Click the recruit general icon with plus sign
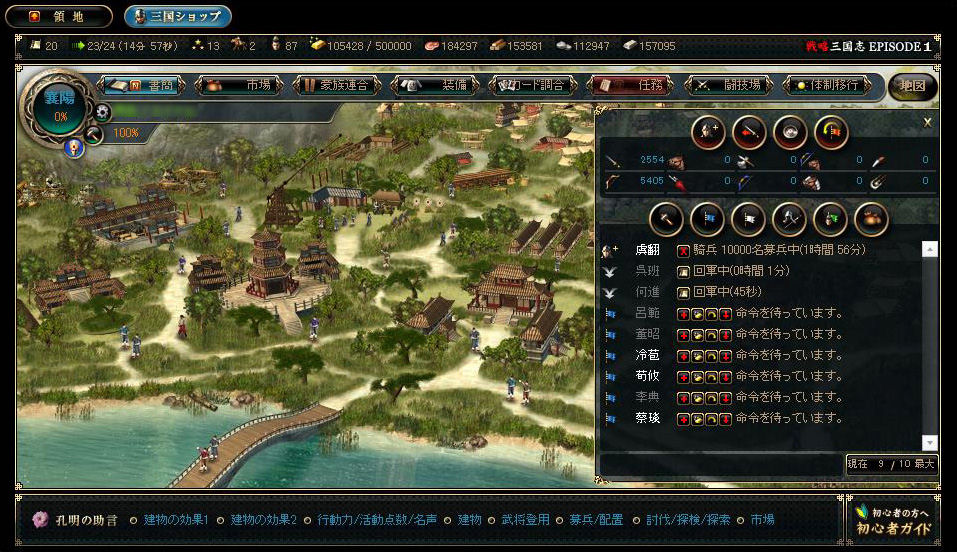Image resolution: width=957 pixels, height=552 pixels. pos(708,131)
